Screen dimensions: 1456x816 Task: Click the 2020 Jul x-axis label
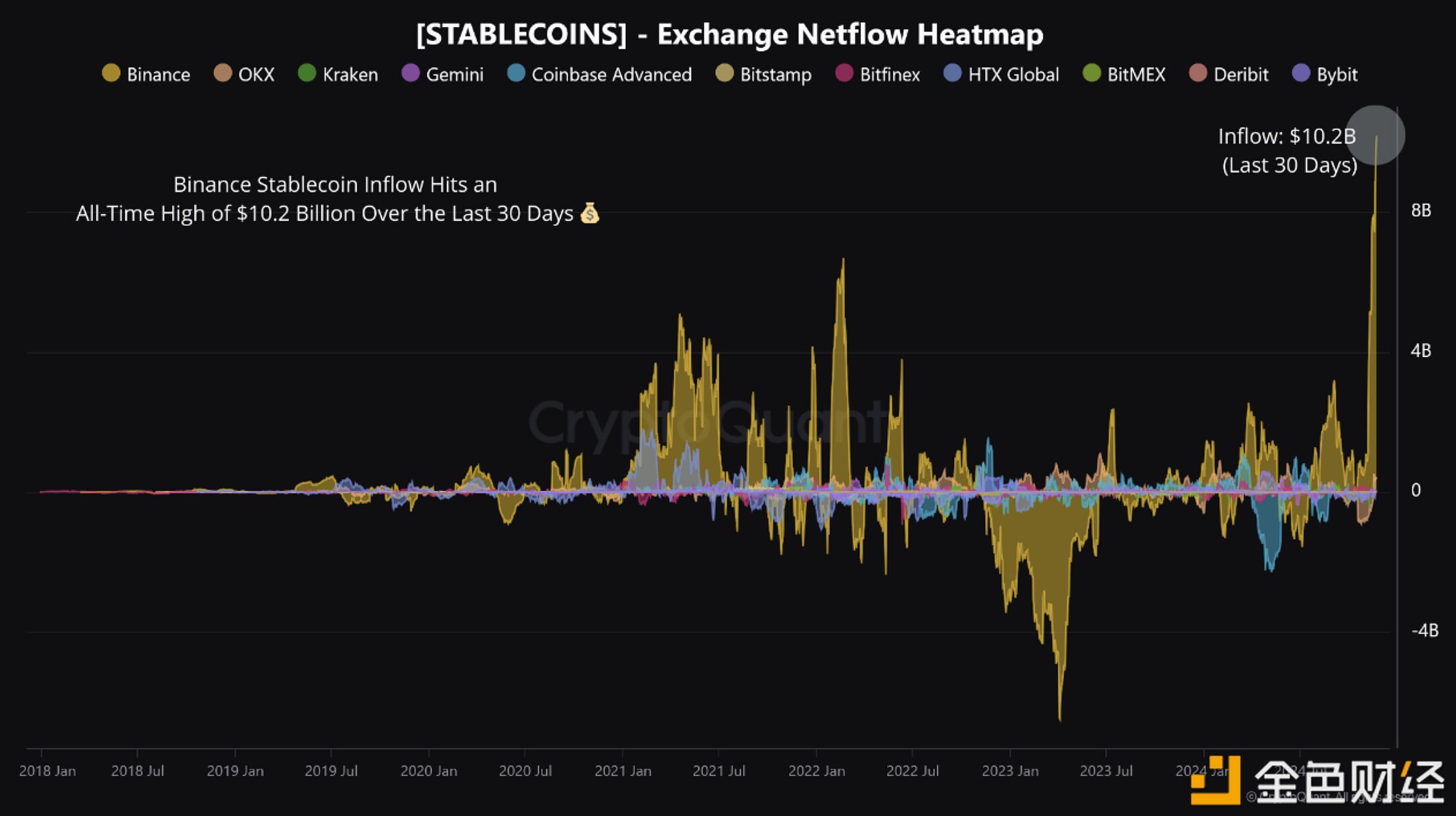pyautogui.click(x=525, y=771)
